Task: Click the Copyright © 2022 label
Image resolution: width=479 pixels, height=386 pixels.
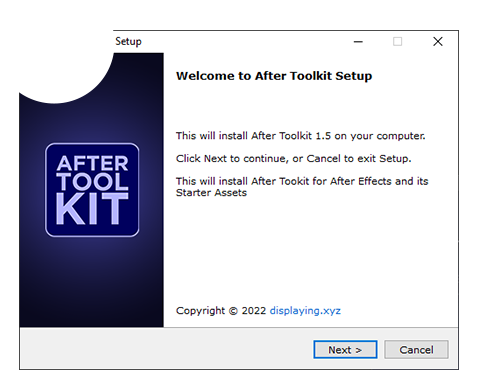Action: pyautogui.click(x=221, y=311)
